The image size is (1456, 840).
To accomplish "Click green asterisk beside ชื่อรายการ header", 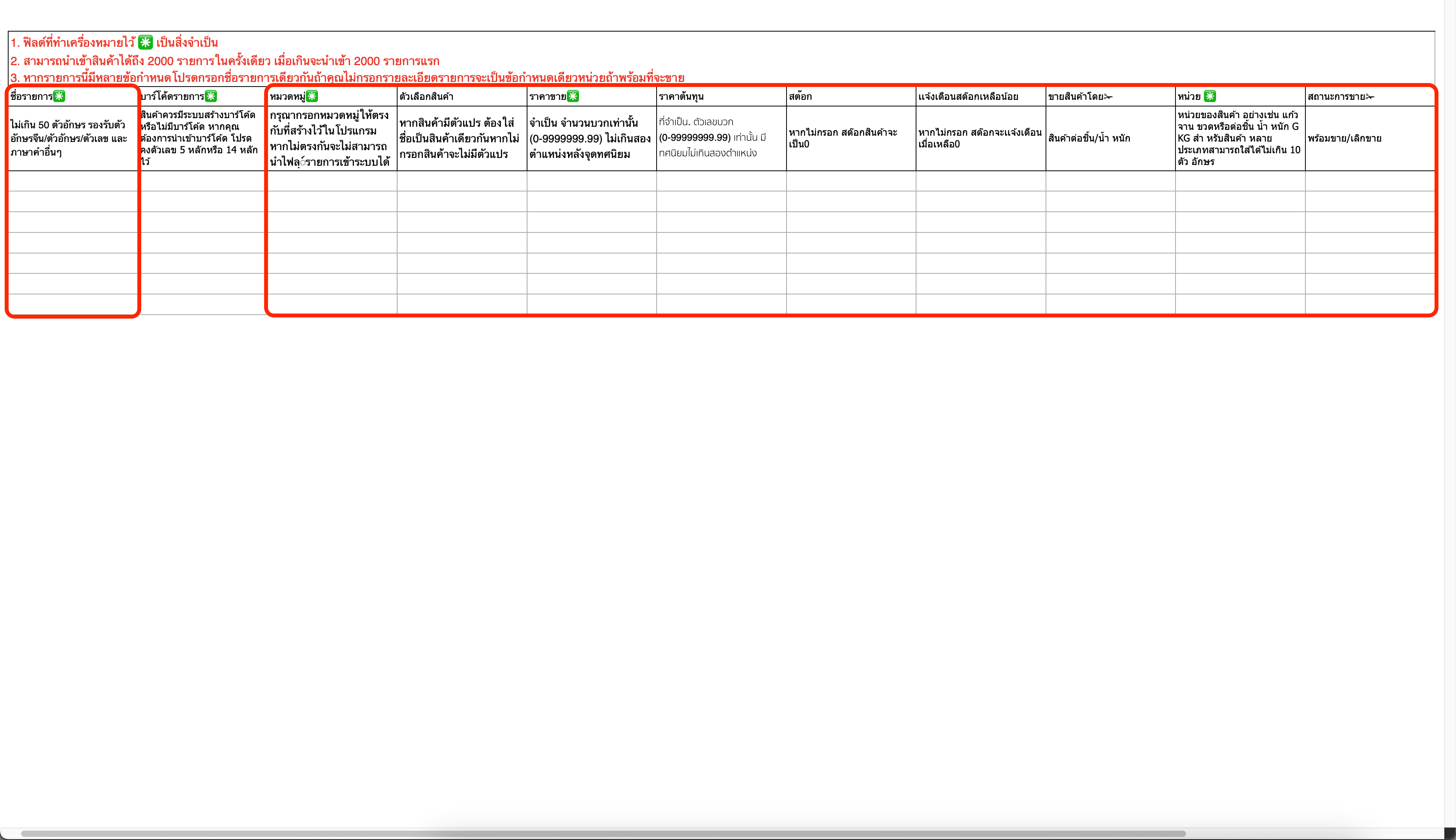I will (x=59, y=96).
